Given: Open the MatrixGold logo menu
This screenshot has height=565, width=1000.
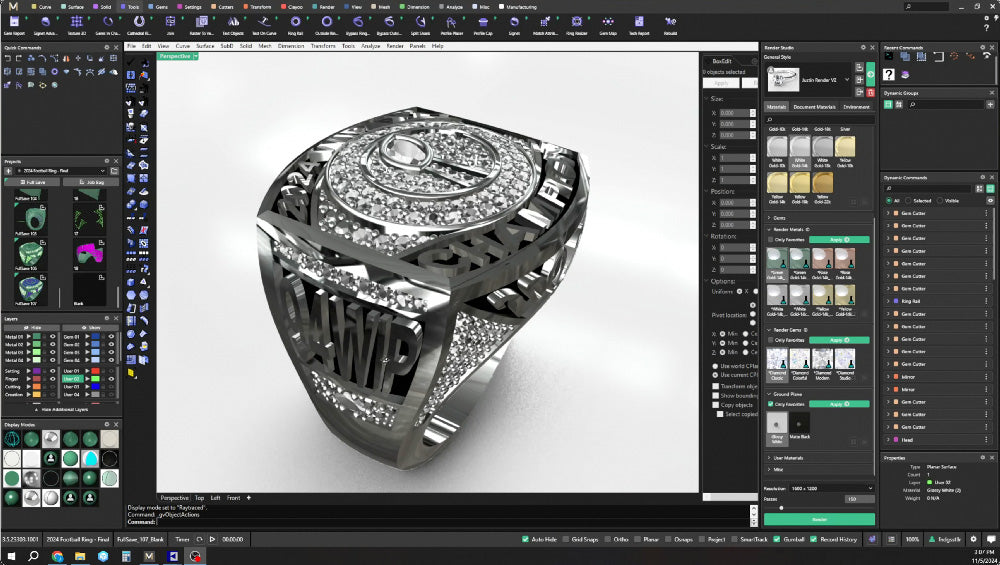Looking at the screenshot, I should click(13, 6).
